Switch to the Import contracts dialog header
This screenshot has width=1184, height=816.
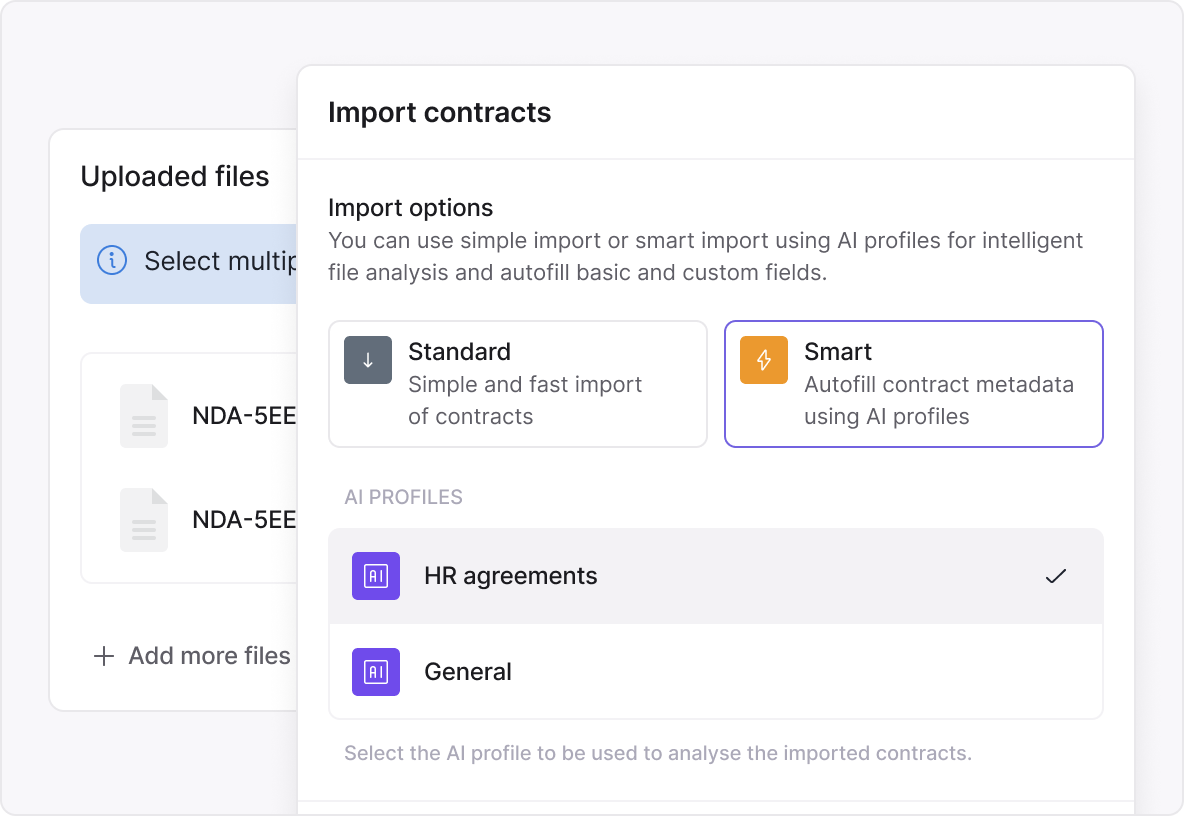440,112
